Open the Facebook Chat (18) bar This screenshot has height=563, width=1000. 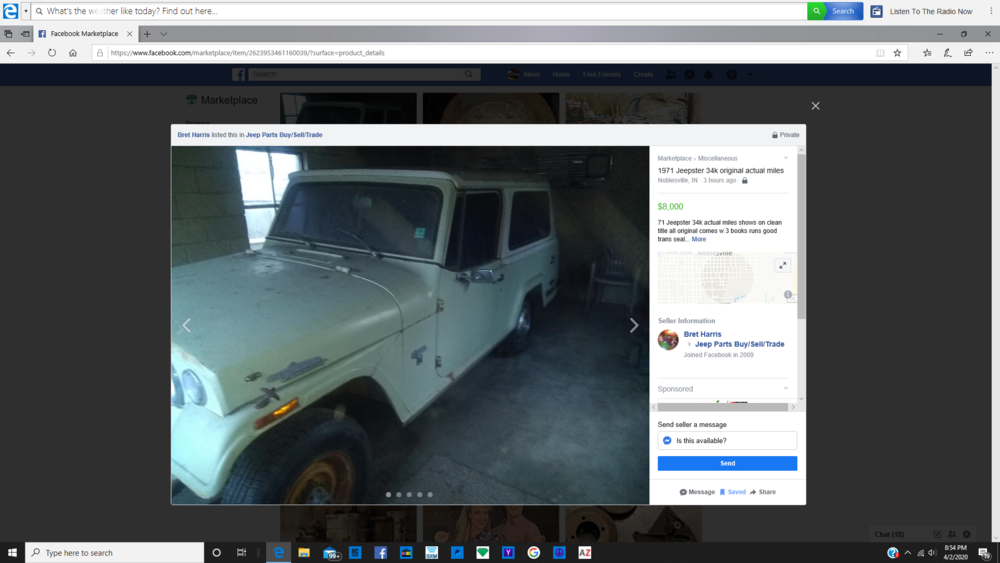coord(890,534)
